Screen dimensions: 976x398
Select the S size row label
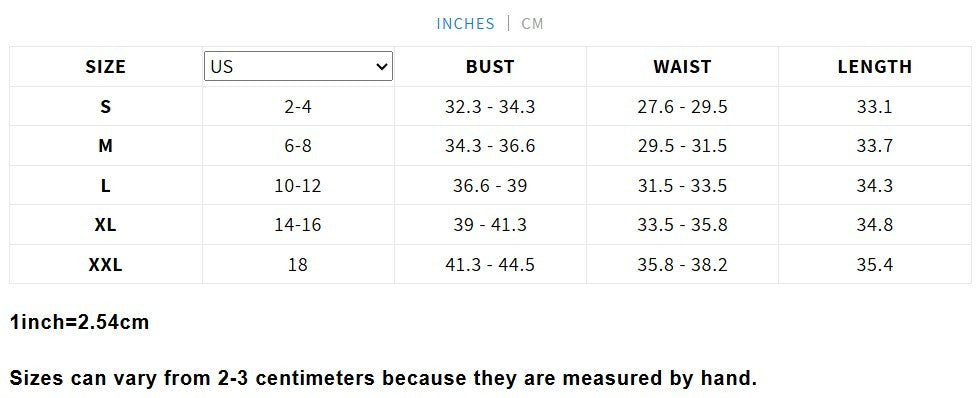coord(105,107)
